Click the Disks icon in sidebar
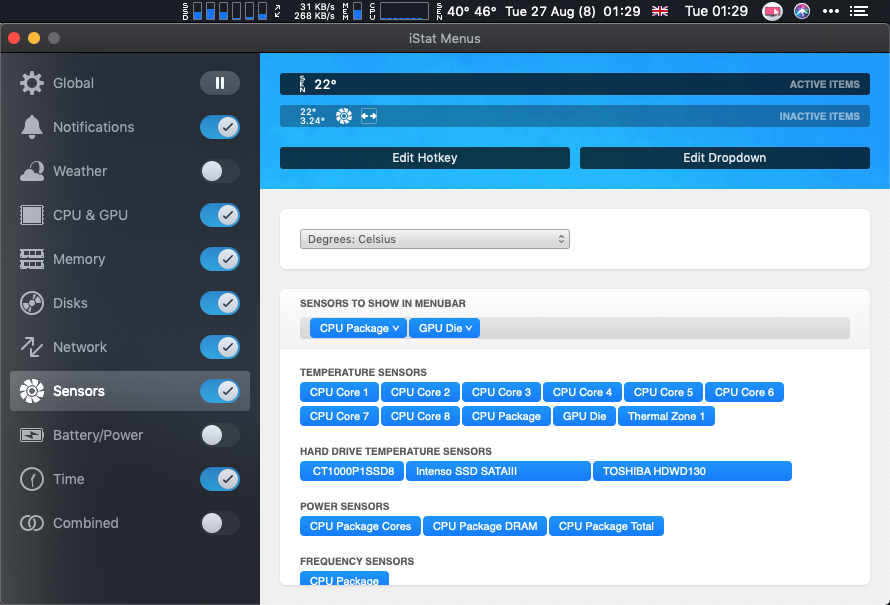 pyautogui.click(x=32, y=303)
